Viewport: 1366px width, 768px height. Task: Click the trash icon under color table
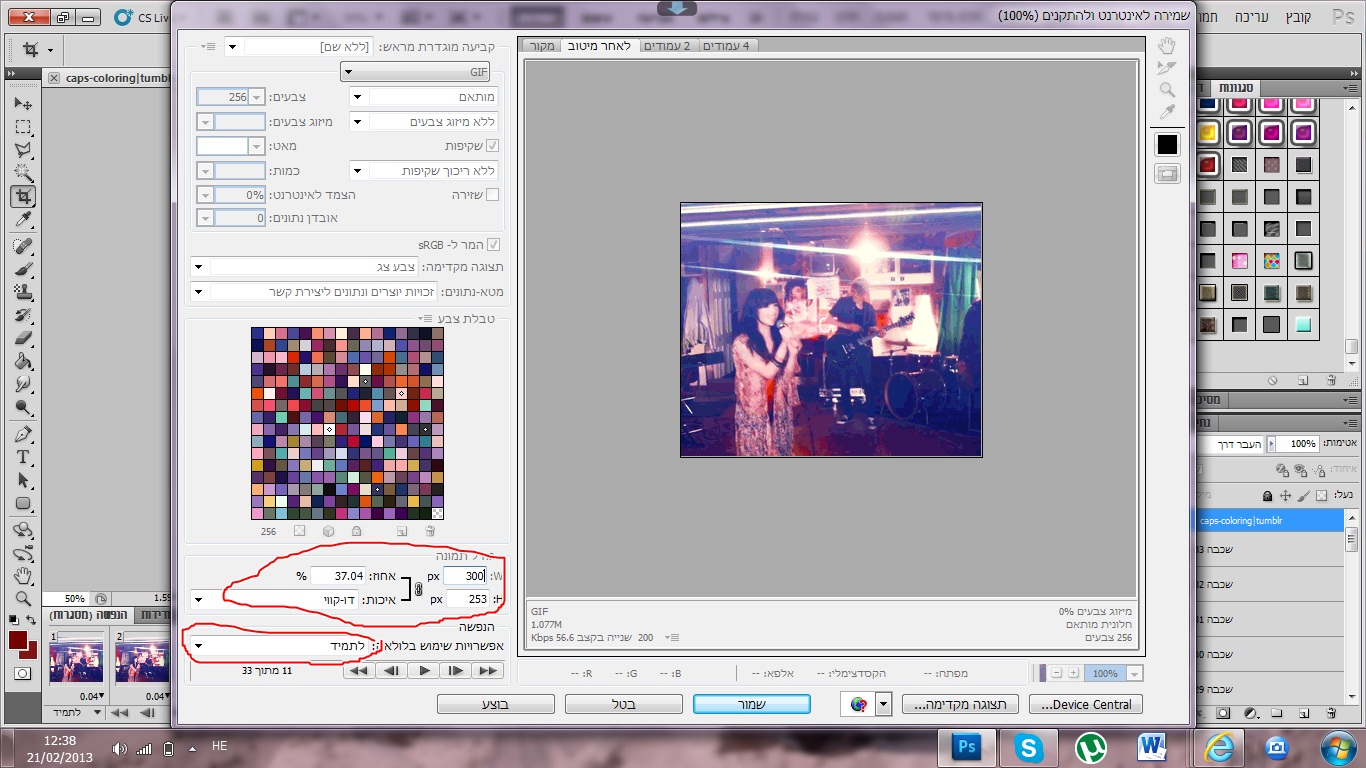point(430,531)
